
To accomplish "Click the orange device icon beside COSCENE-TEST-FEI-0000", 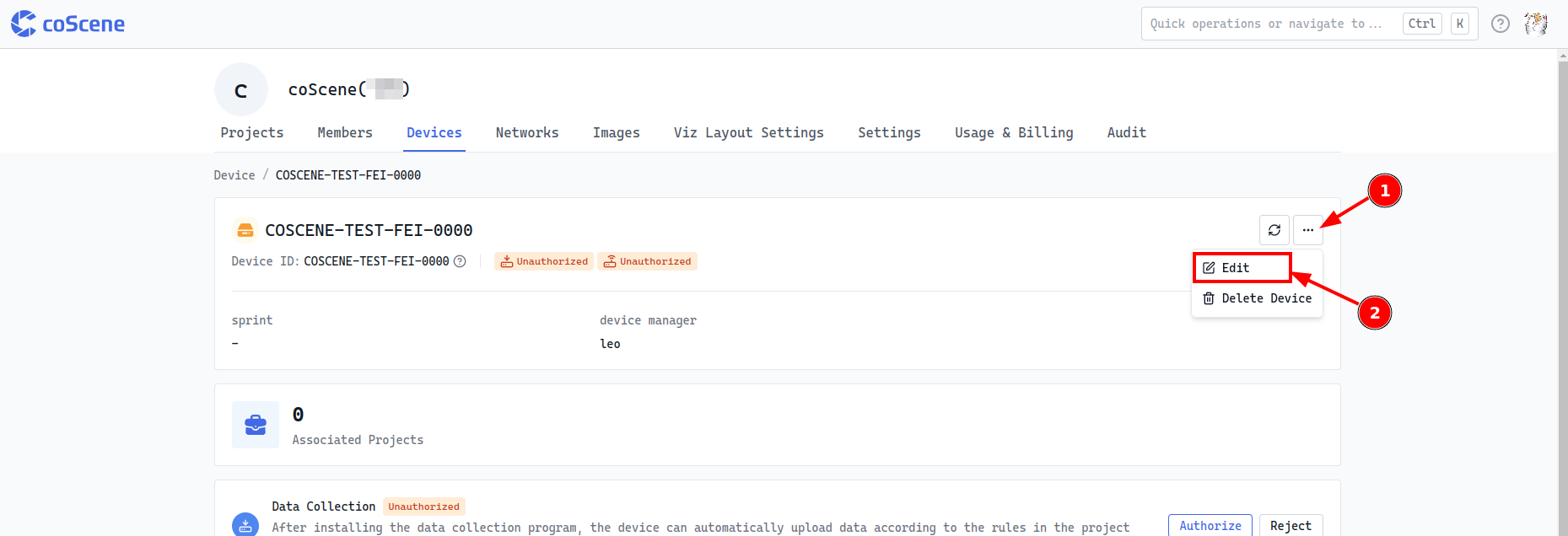I will [245, 230].
